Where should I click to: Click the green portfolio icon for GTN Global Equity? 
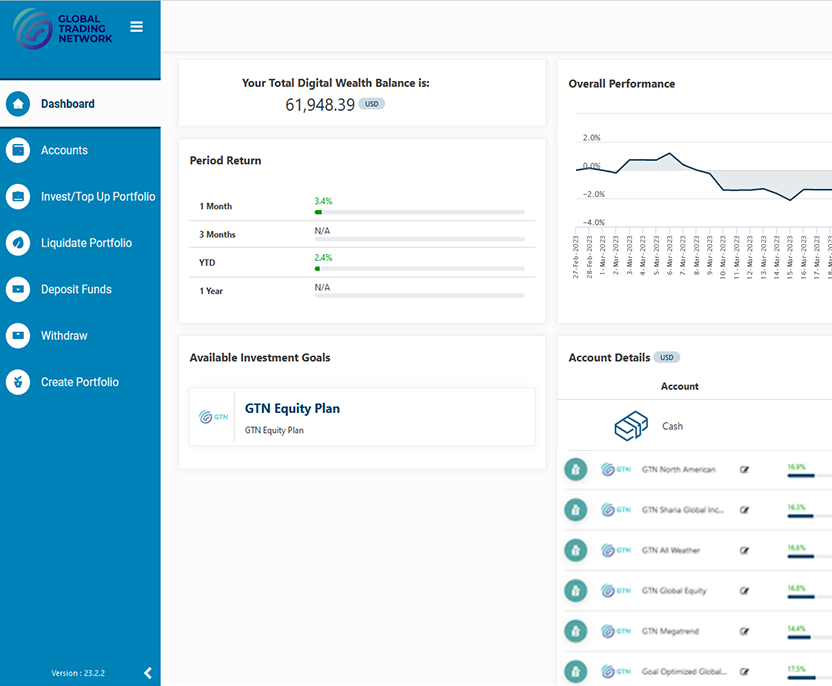576,591
